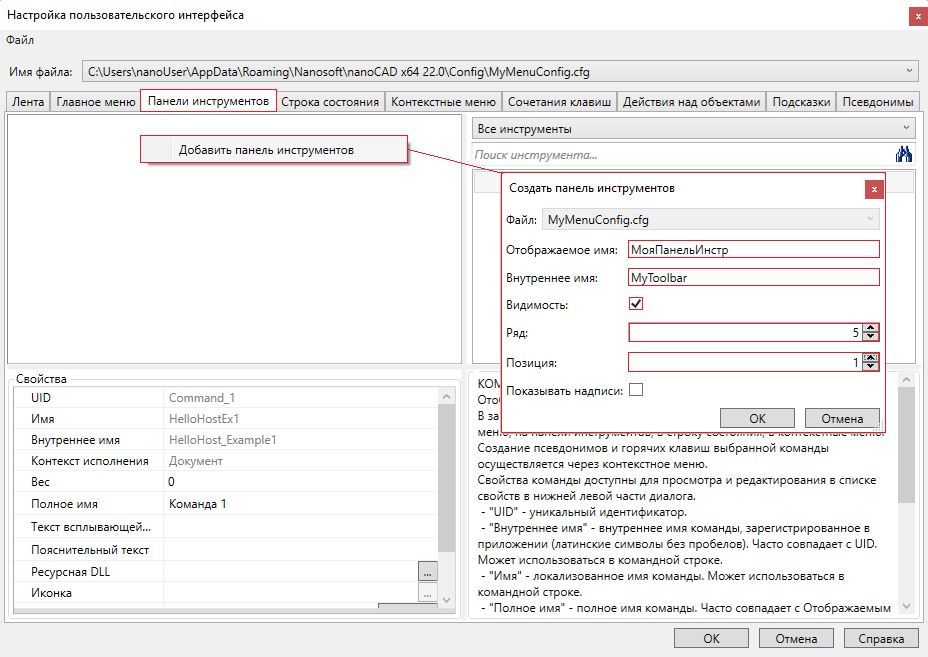Click the binoculars search icon
928x657 pixels.
point(904,154)
